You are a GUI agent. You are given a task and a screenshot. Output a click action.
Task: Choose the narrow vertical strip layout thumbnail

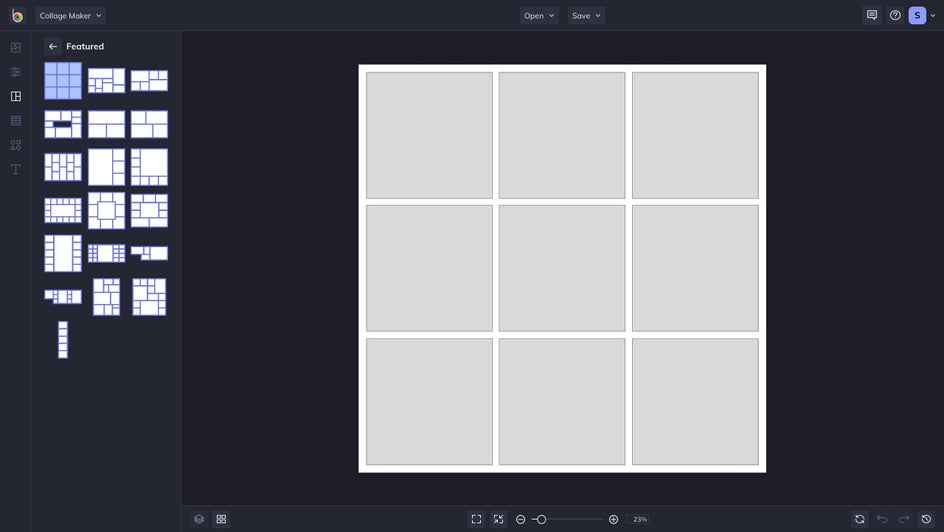coord(63,340)
